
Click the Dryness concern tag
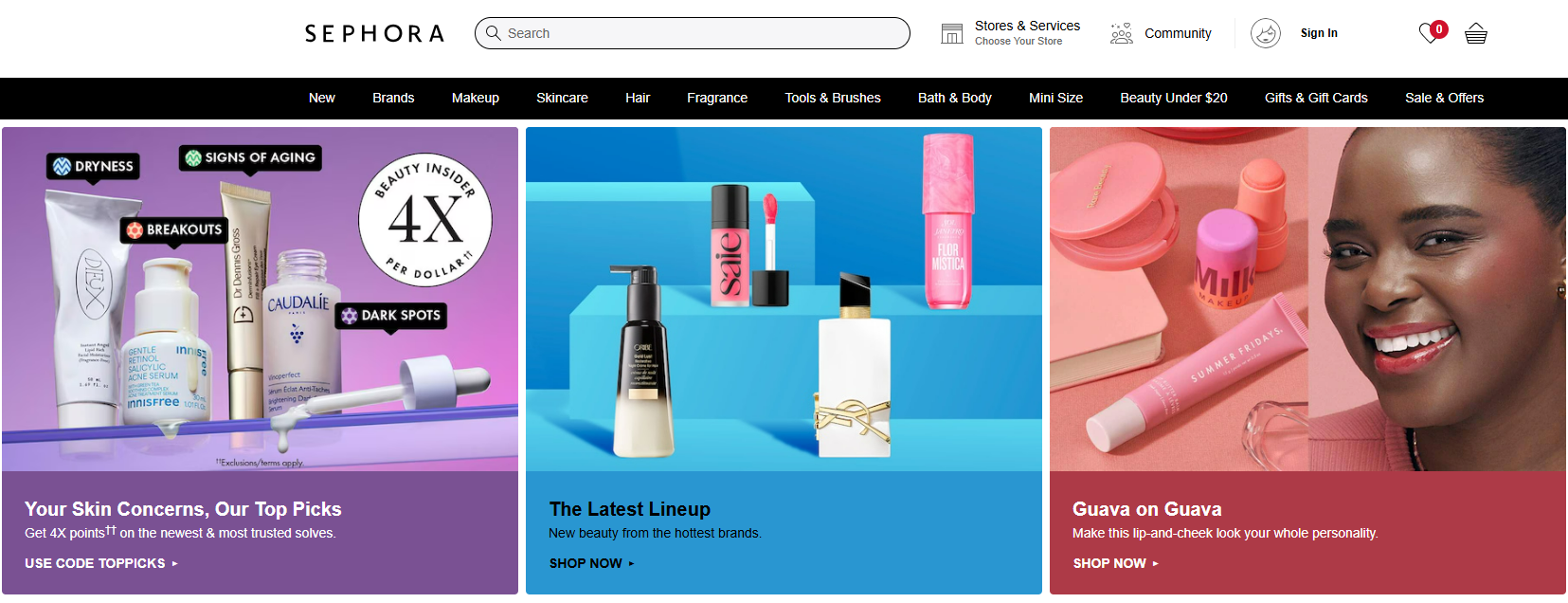(x=94, y=167)
